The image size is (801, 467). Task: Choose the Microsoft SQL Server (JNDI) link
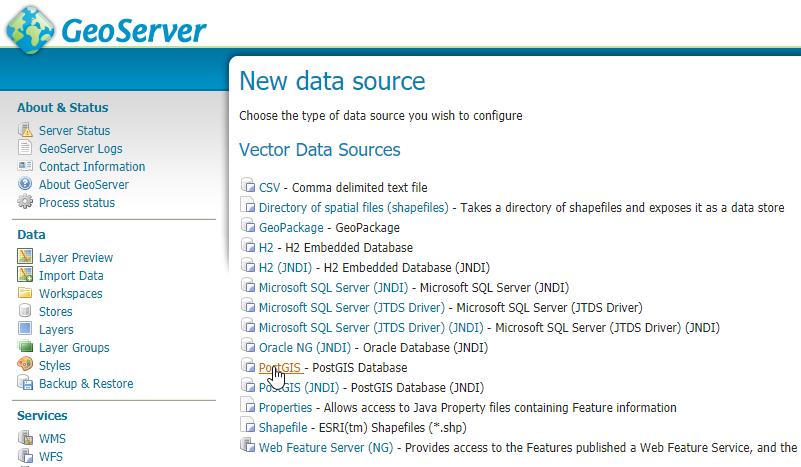click(334, 288)
